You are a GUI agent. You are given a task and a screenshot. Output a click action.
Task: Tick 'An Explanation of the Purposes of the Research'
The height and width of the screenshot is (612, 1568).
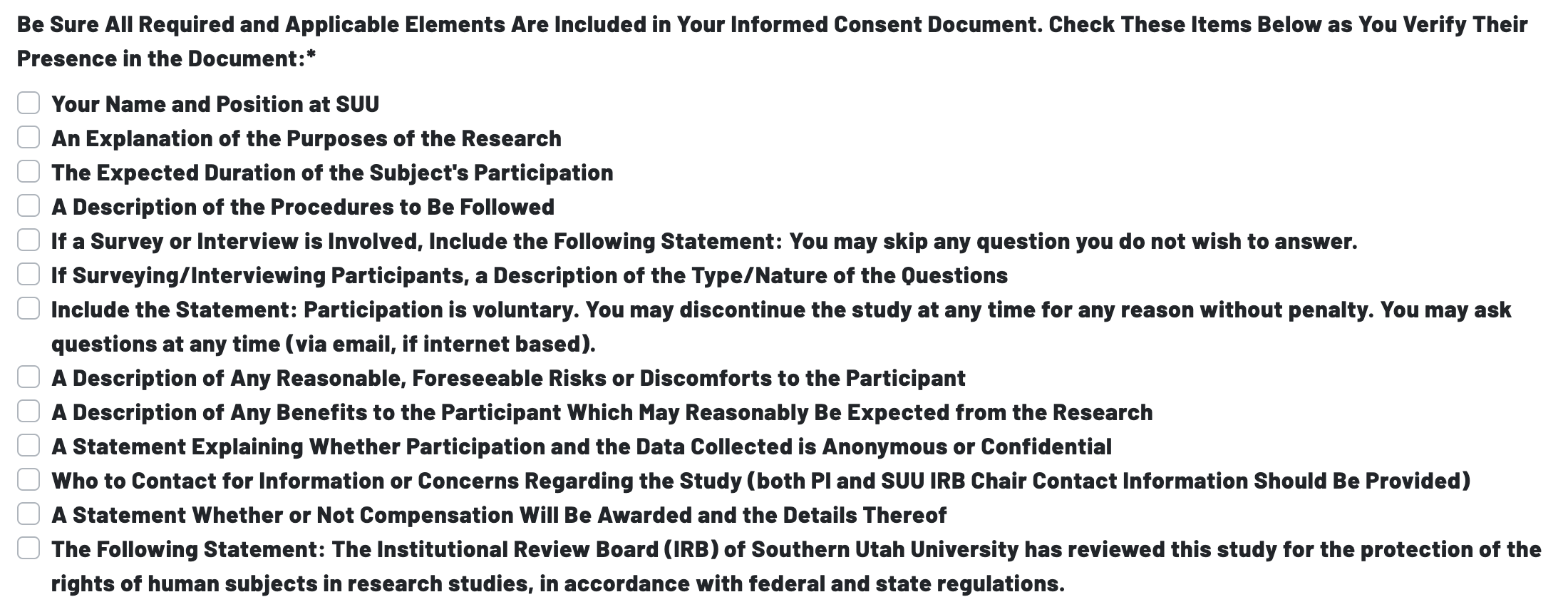[x=29, y=137]
